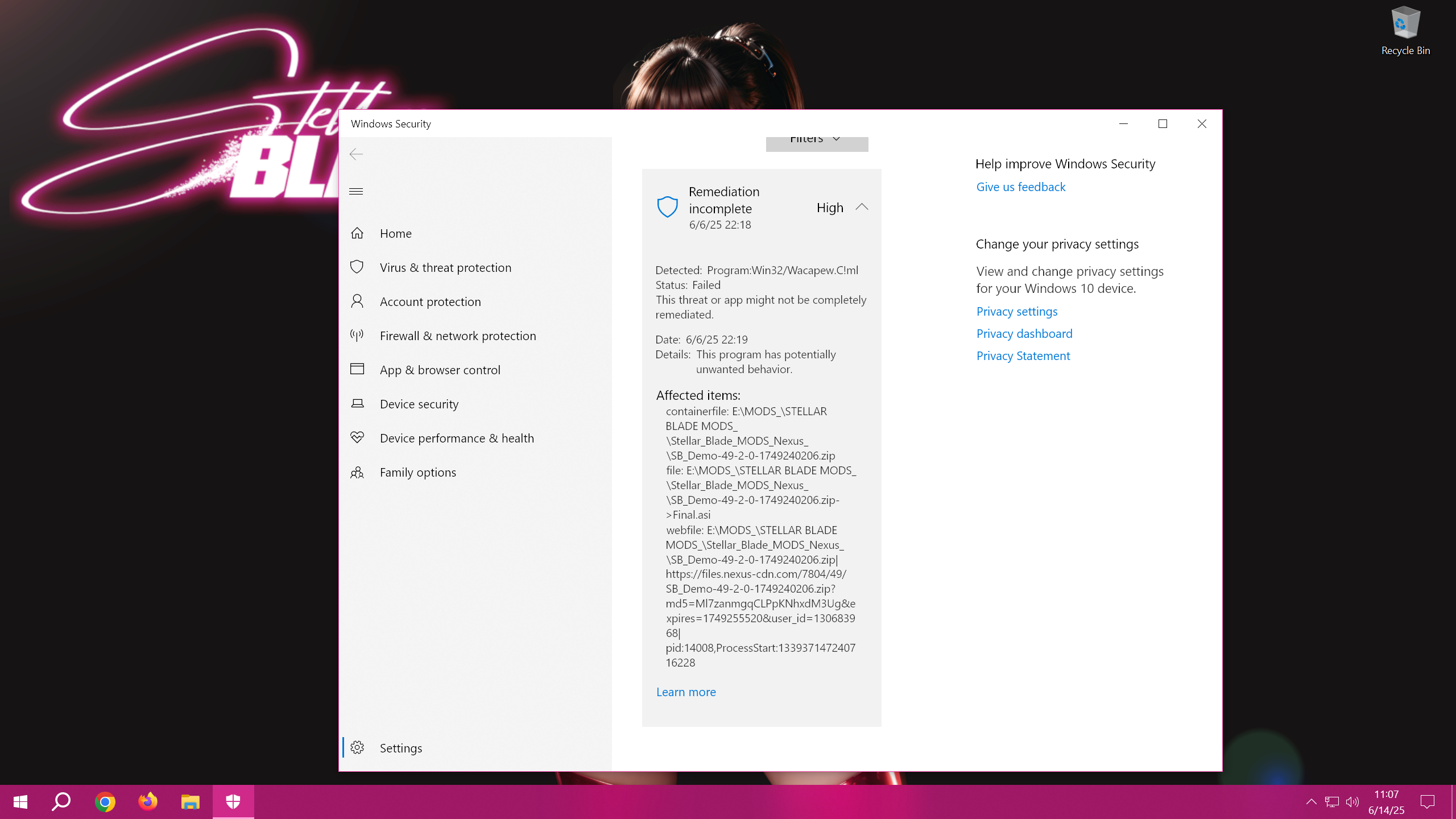This screenshot has width=1456, height=819.
Task: Open the Windows Start menu
Action: click(x=20, y=802)
